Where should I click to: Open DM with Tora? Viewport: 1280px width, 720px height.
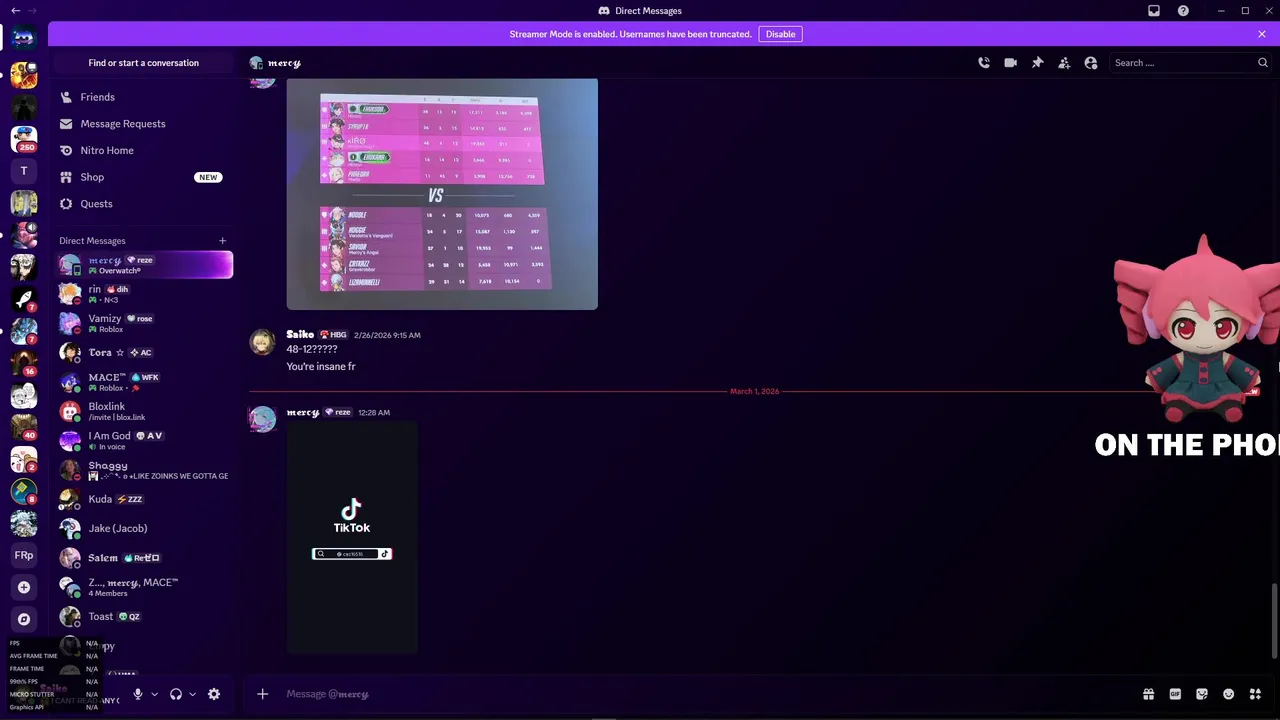click(x=144, y=352)
